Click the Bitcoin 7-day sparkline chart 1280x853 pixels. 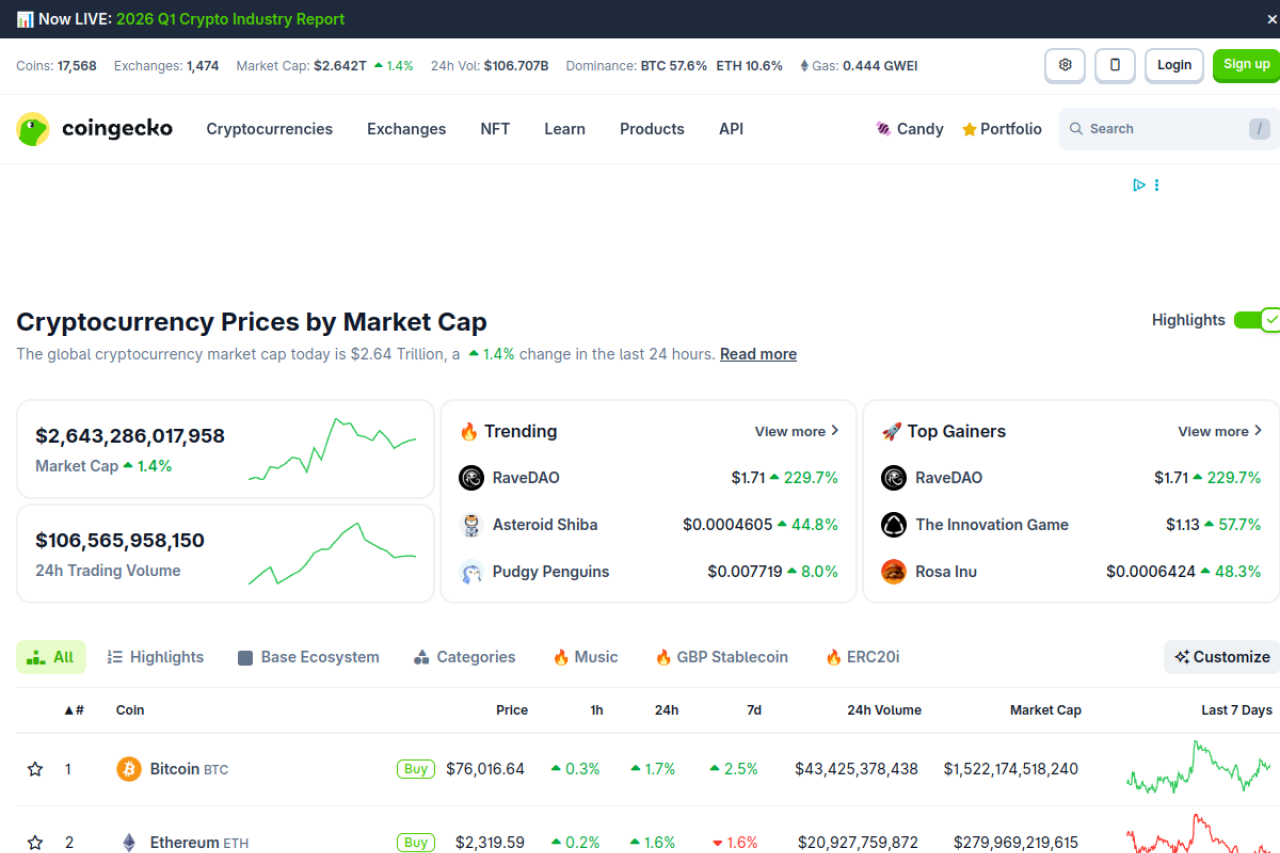pos(1198,769)
